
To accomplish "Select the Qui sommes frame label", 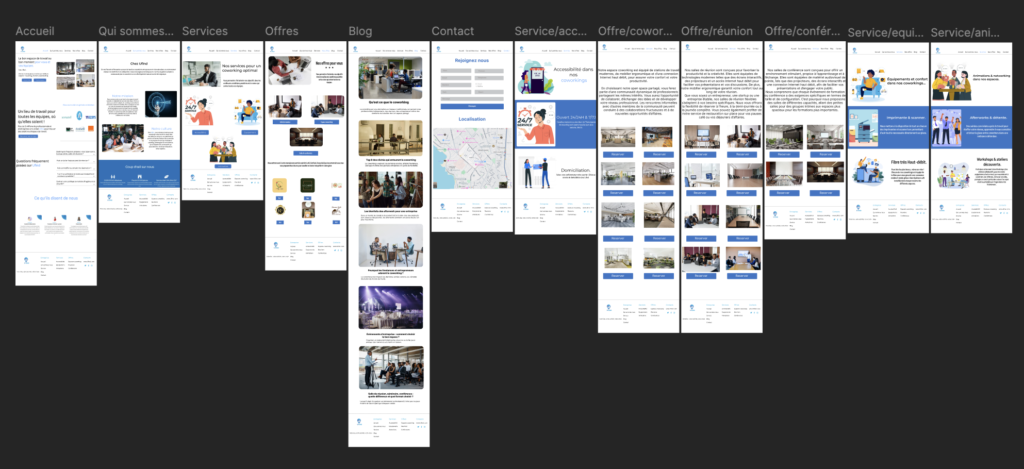I will pos(135,32).
